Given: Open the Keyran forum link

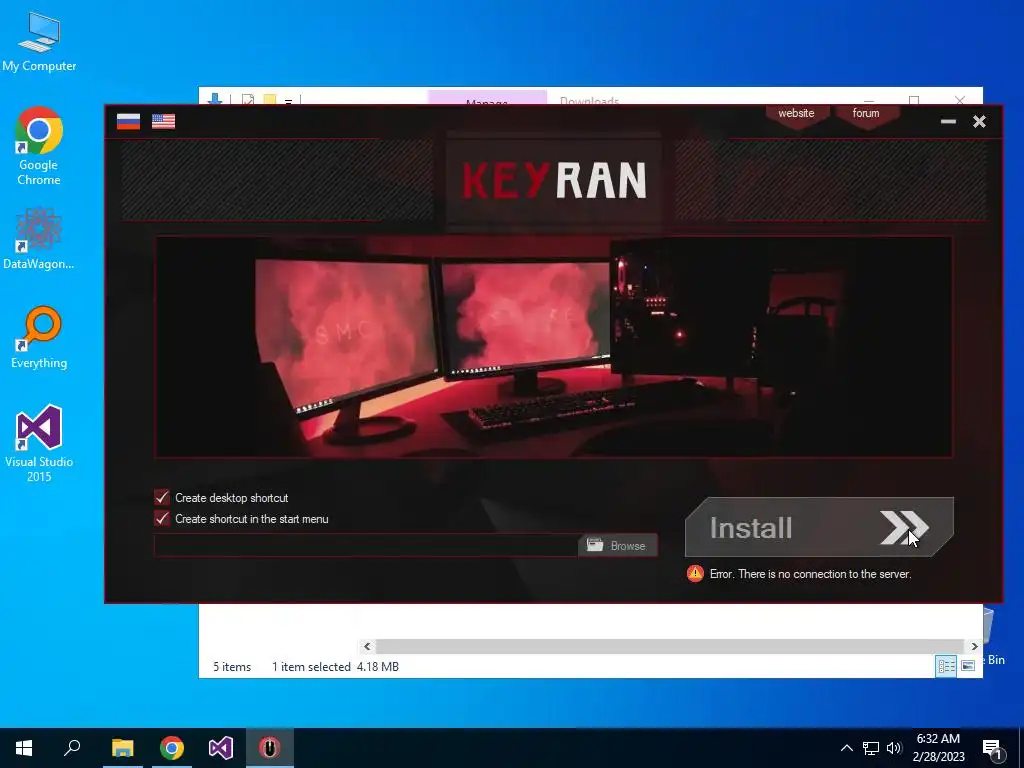Looking at the screenshot, I should pyautogui.click(x=866, y=114).
